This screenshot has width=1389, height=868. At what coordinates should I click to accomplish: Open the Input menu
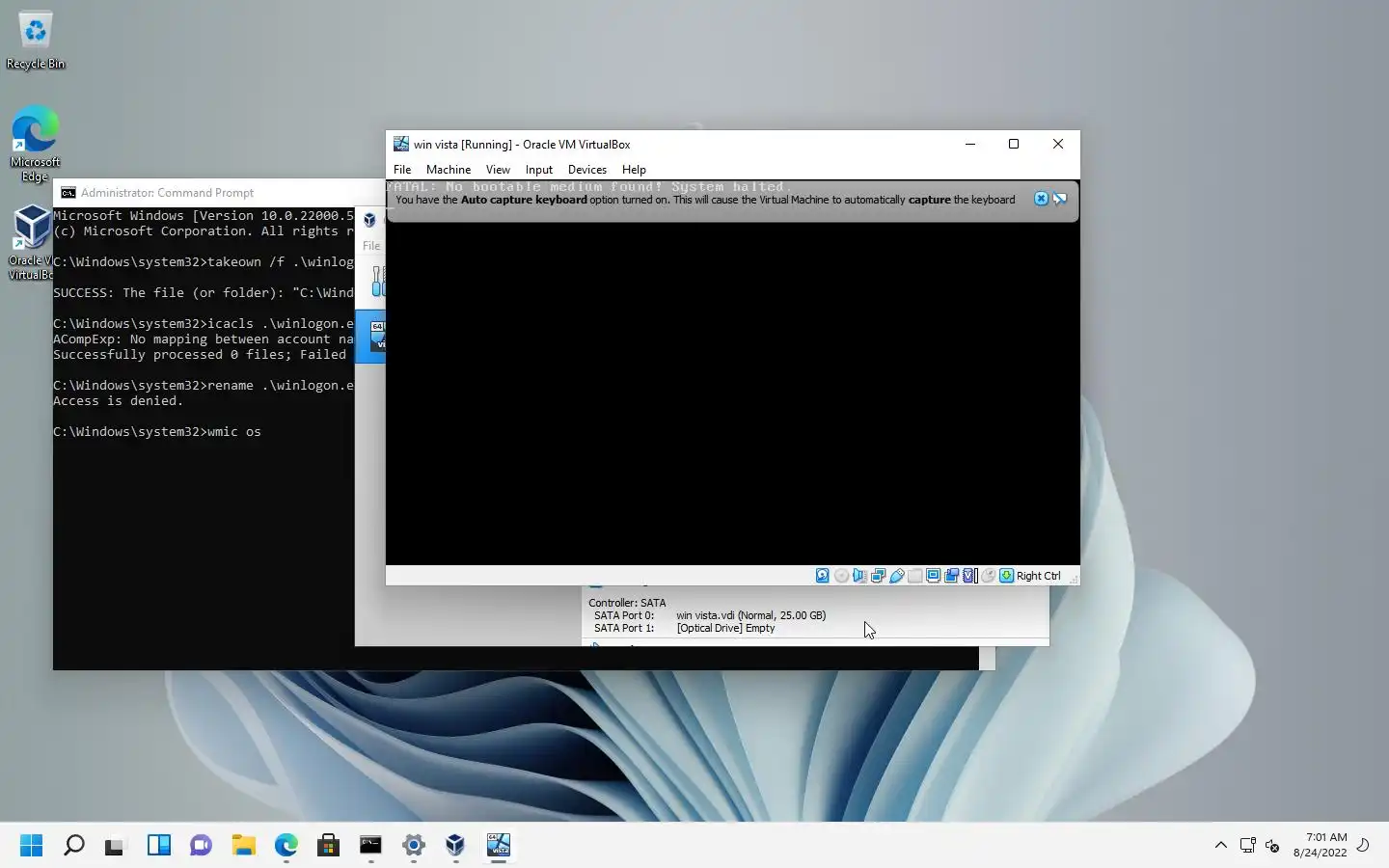(x=539, y=169)
